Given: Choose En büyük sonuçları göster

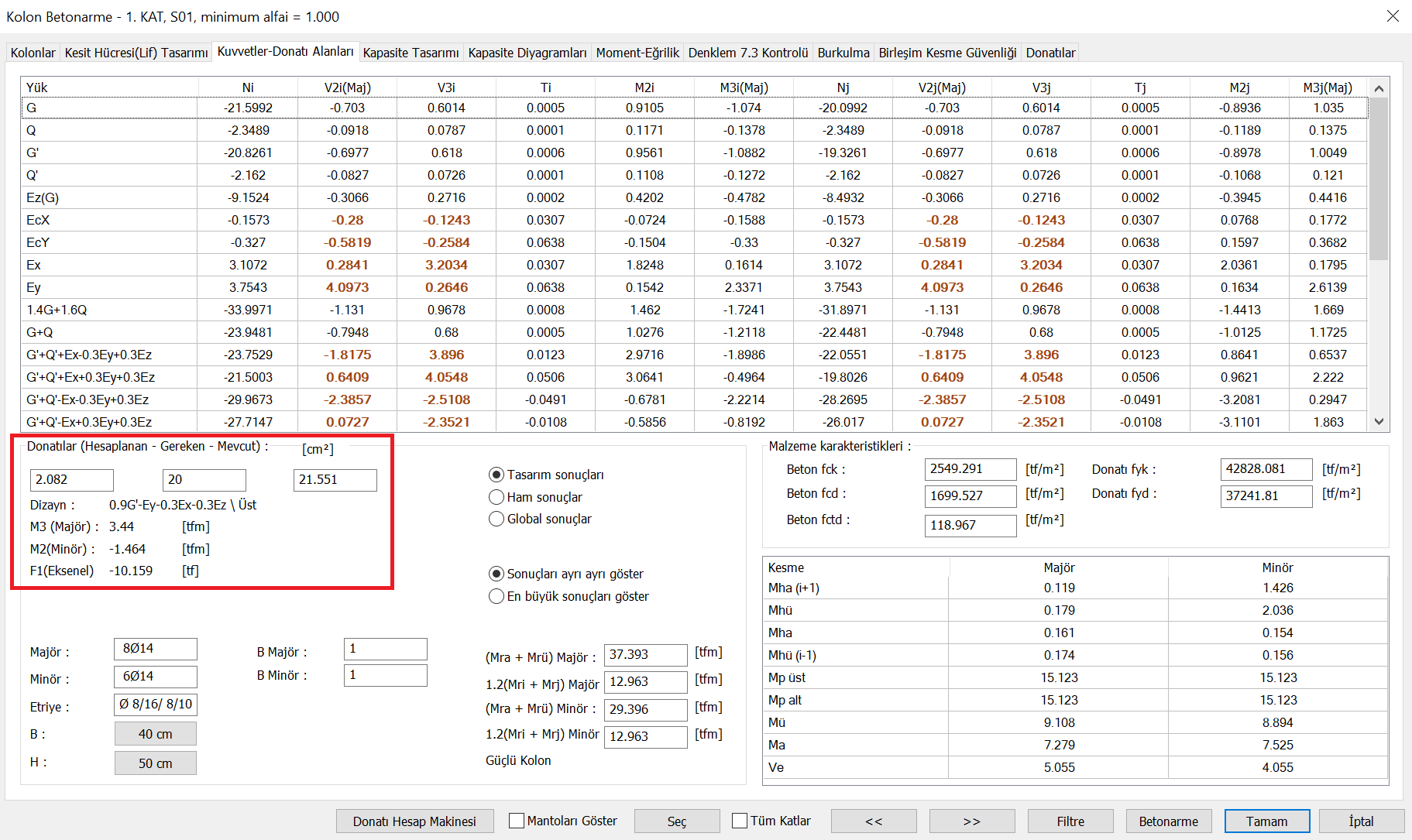Looking at the screenshot, I should click(496, 596).
